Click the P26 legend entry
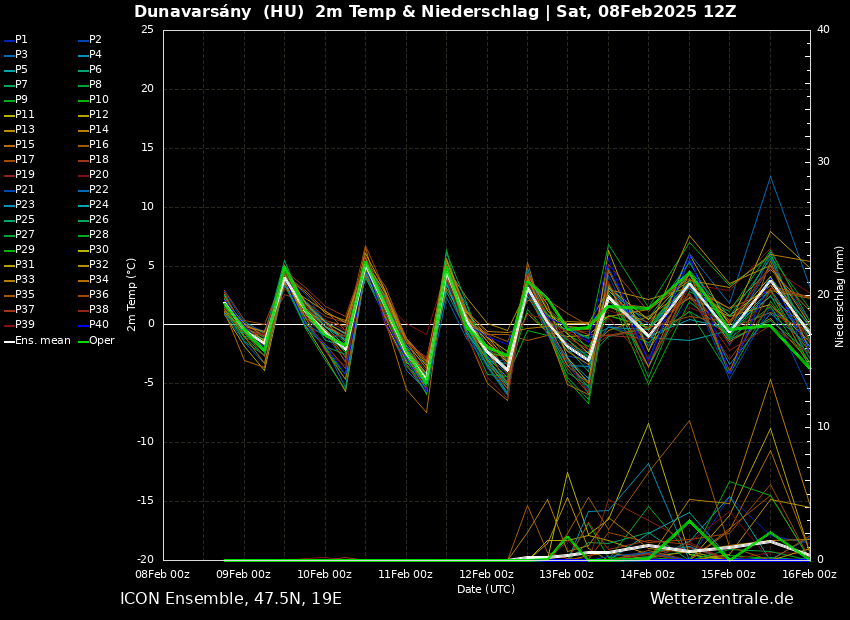This screenshot has height=620, width=850. [x=98, y=220]
